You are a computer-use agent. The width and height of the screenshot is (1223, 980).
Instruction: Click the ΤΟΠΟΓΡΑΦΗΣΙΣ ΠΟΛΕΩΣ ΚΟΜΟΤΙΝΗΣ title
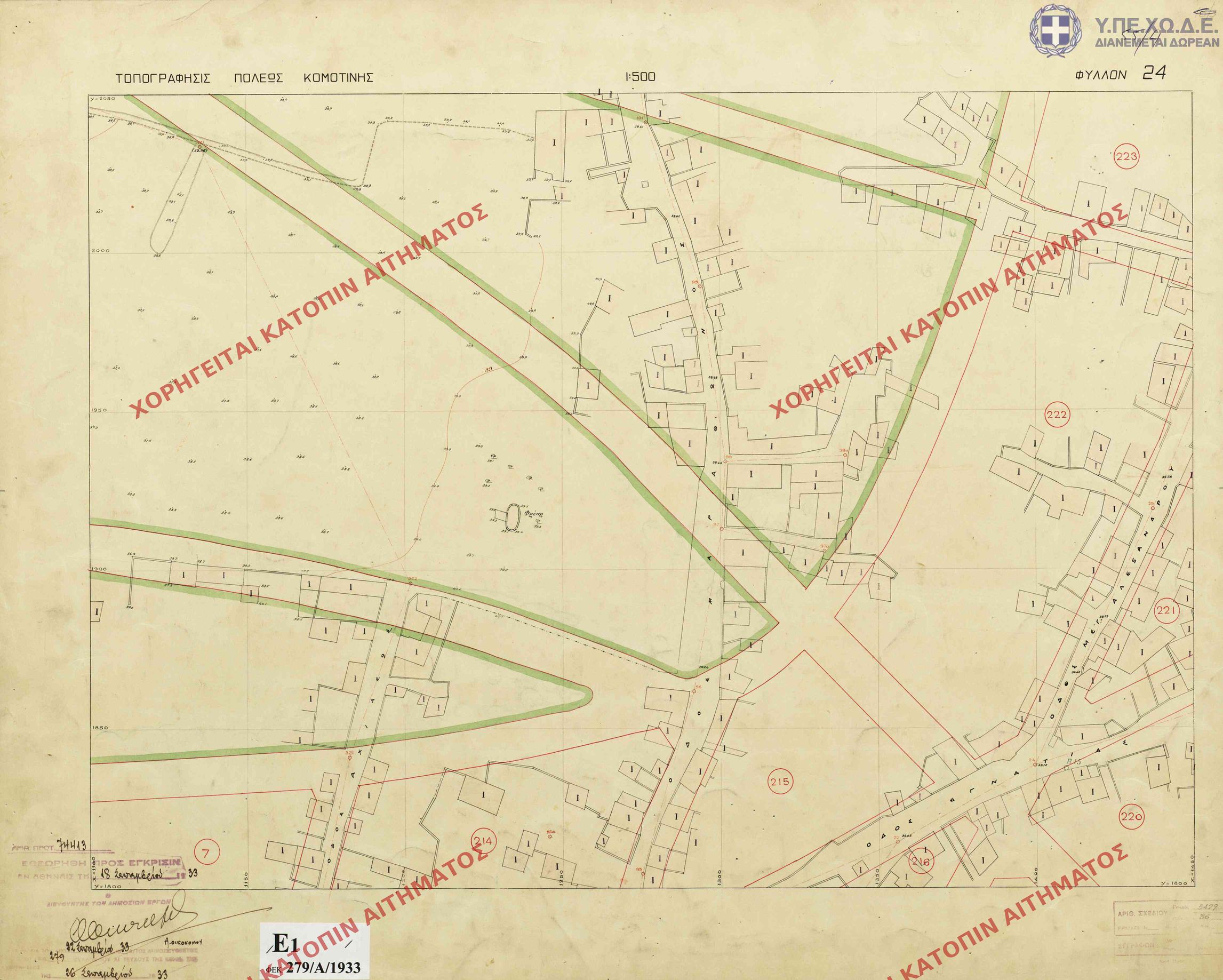[x=244, y=78]
